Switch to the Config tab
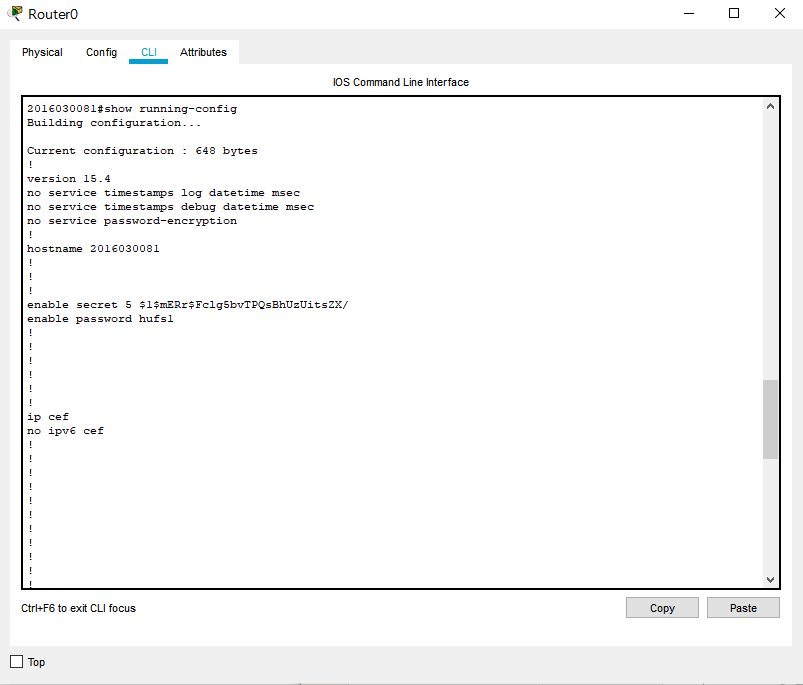 click(x=101, y=52)
